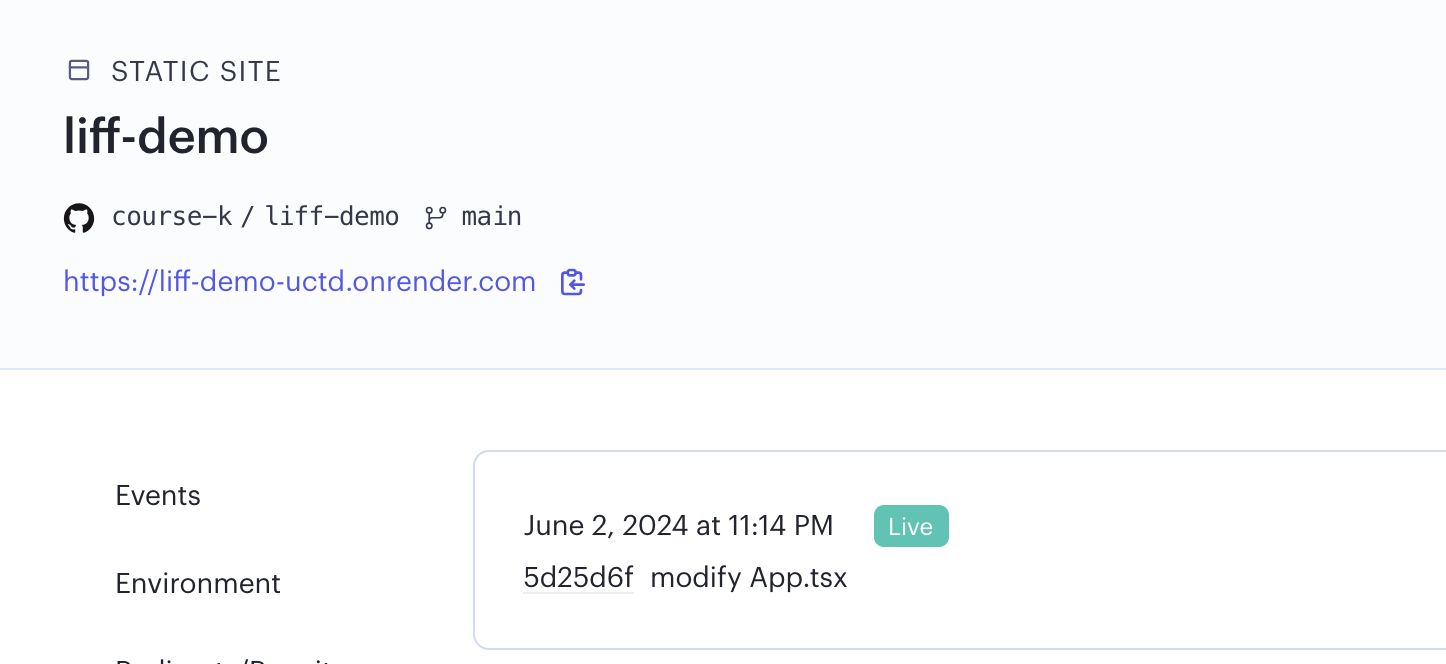Click the static site icon next to STATIC SITE

pos(77,70)
